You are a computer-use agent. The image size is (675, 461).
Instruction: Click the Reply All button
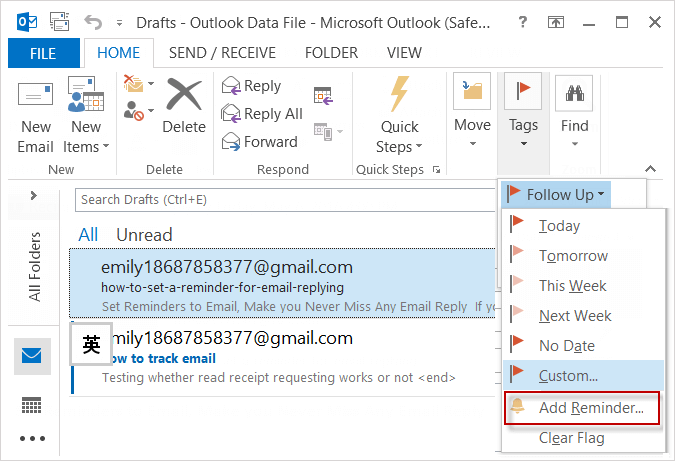pyautogui.click(x=262, y=114)
